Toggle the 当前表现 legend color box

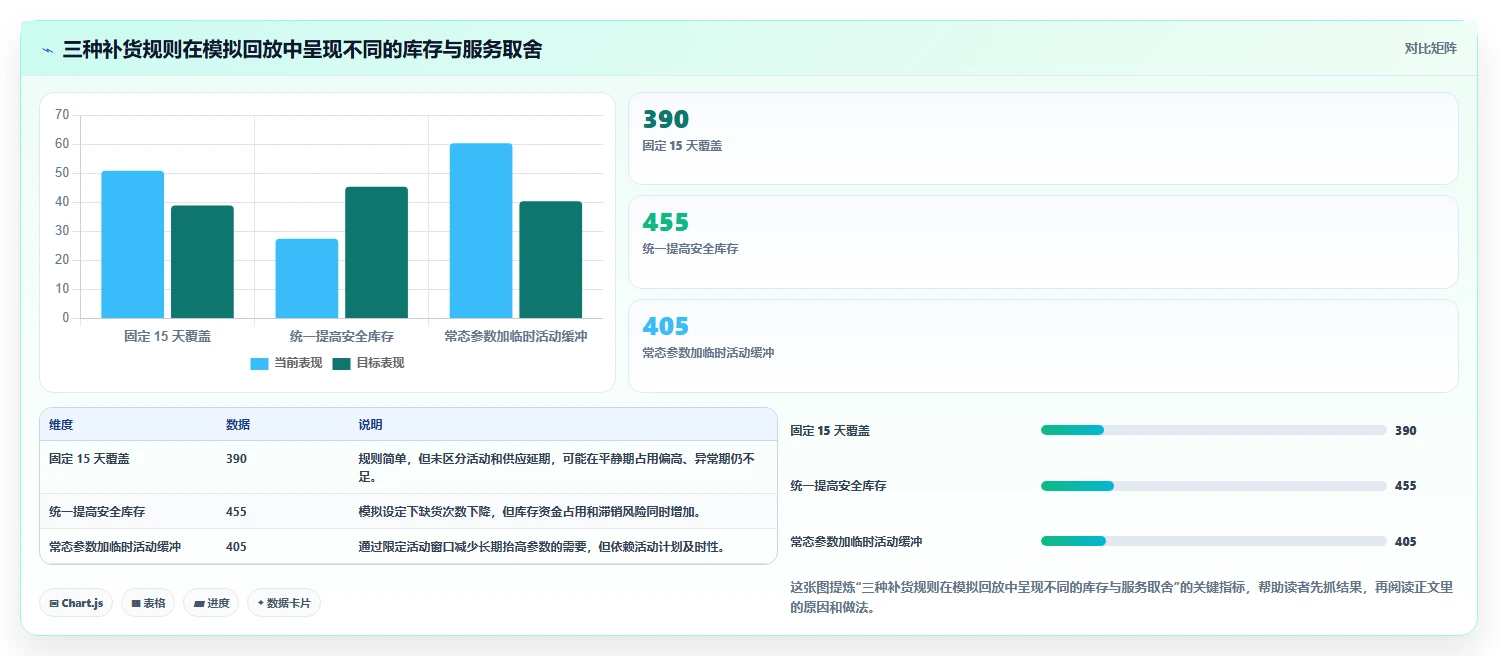click(259, 363)
